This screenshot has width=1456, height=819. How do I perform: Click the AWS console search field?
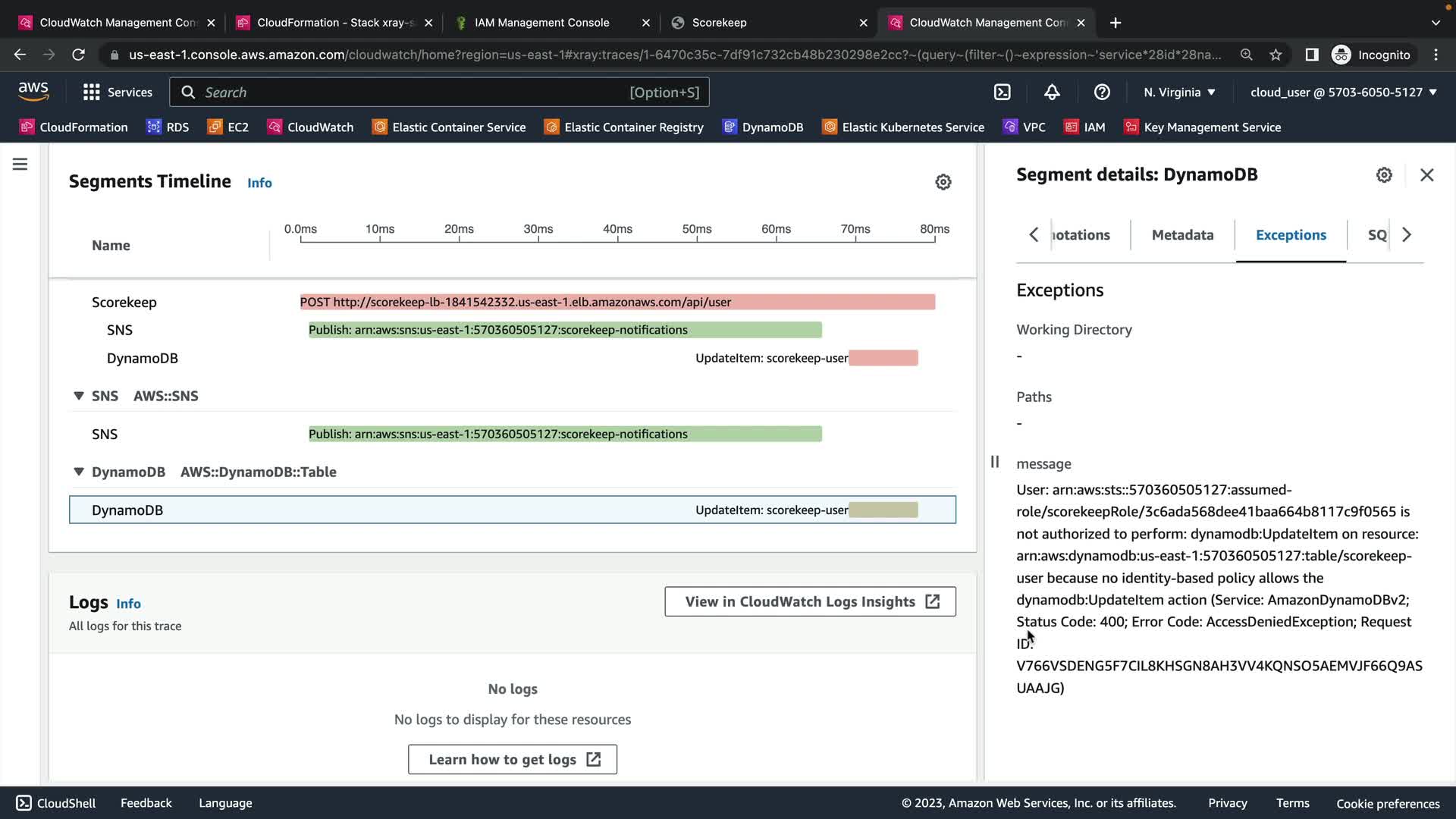pos(440,93)
